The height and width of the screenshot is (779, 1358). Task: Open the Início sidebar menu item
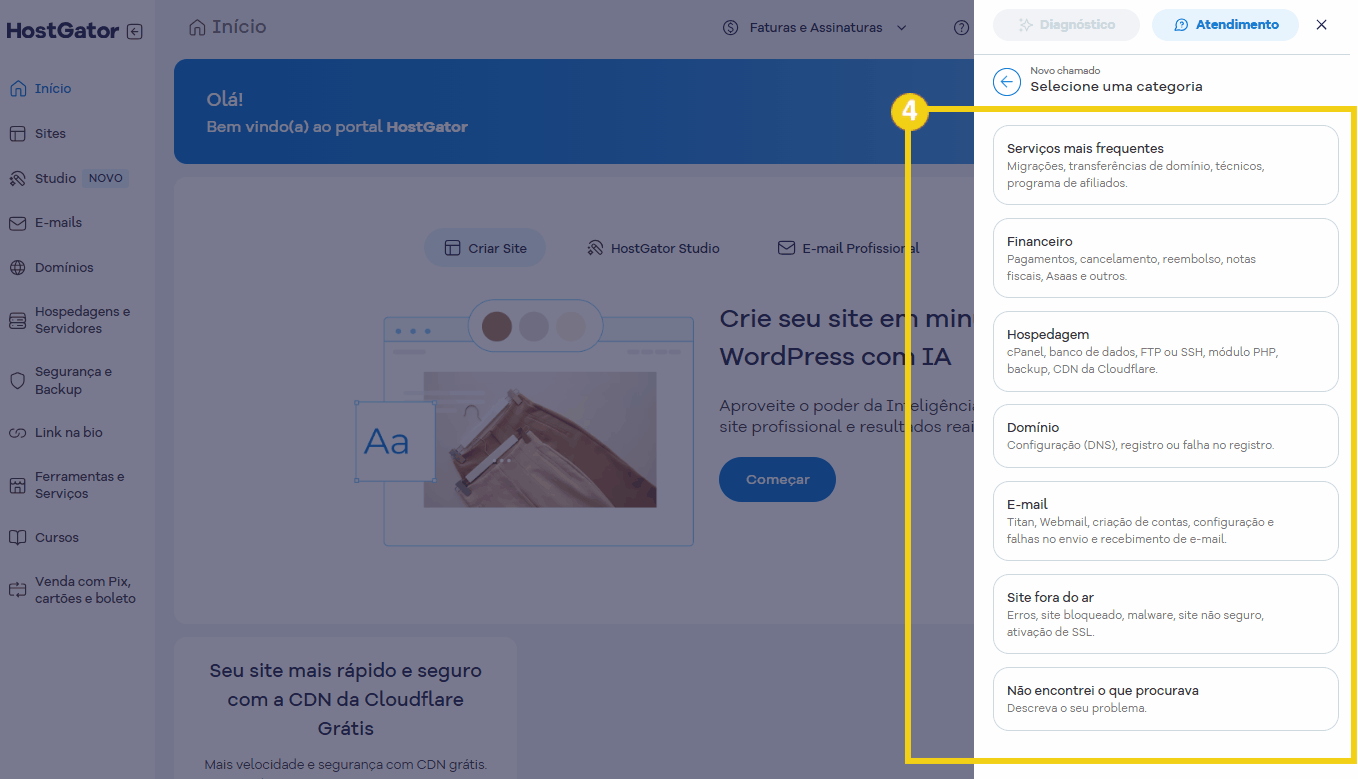tap(53, 88)
